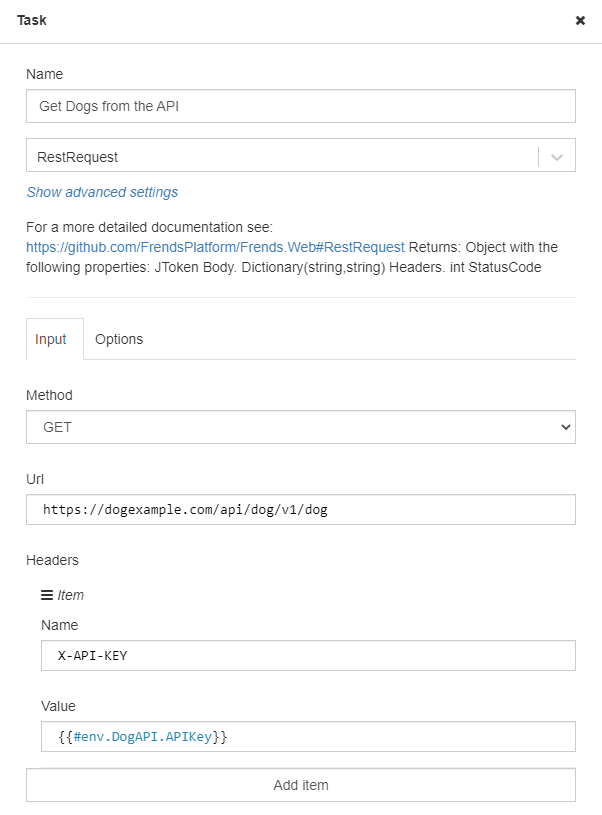Close the Task dialog
The image size is (602, 815).
580,20
